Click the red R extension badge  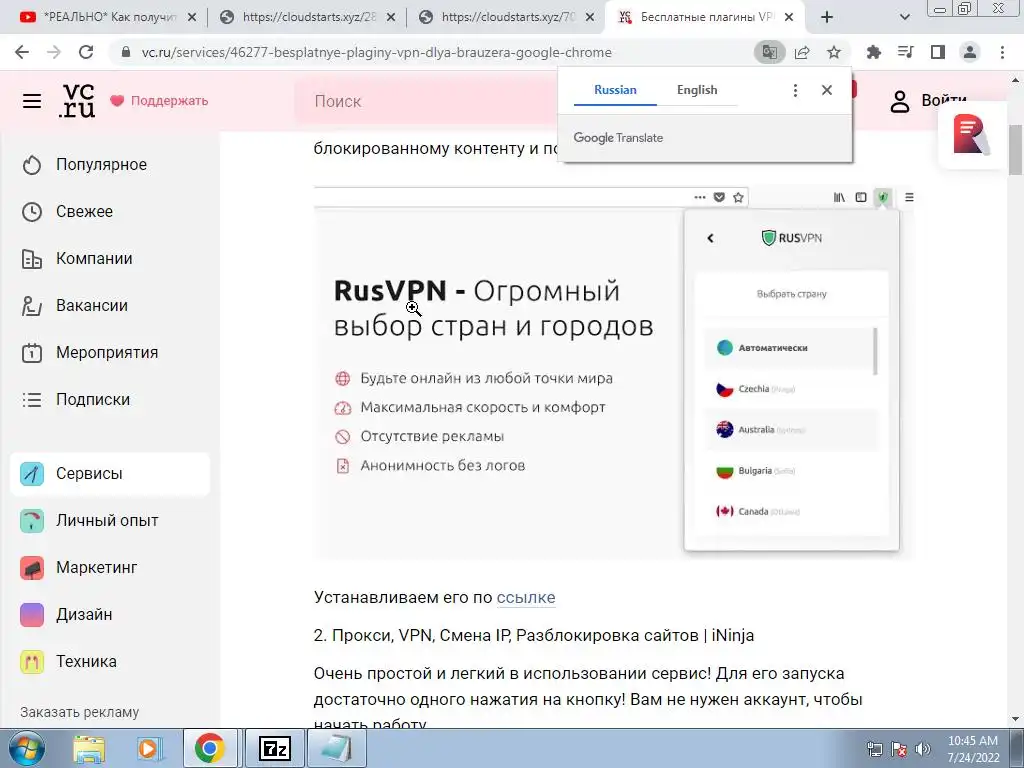[x=971, y=135]
